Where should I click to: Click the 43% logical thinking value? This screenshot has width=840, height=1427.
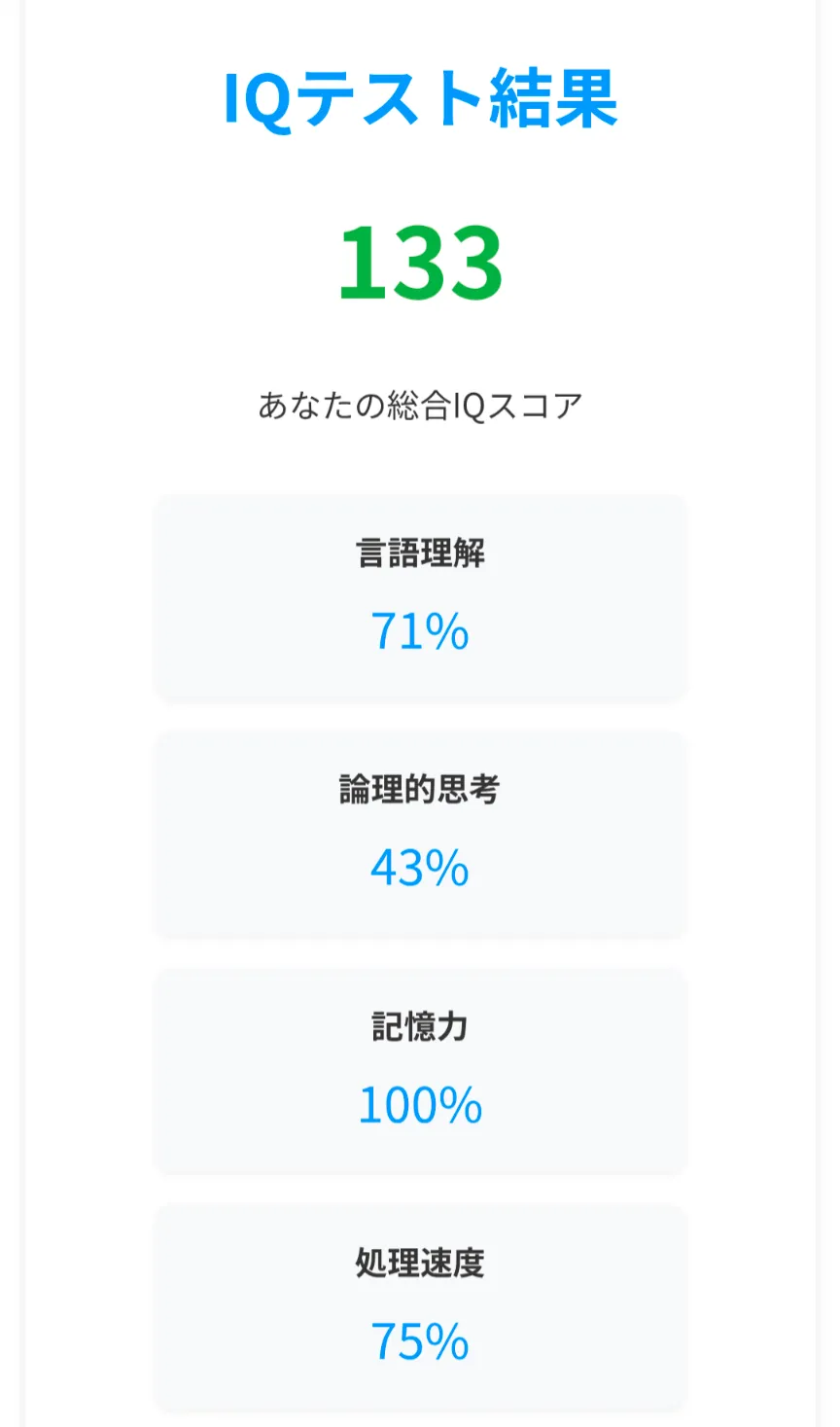(x=419, y=868)
